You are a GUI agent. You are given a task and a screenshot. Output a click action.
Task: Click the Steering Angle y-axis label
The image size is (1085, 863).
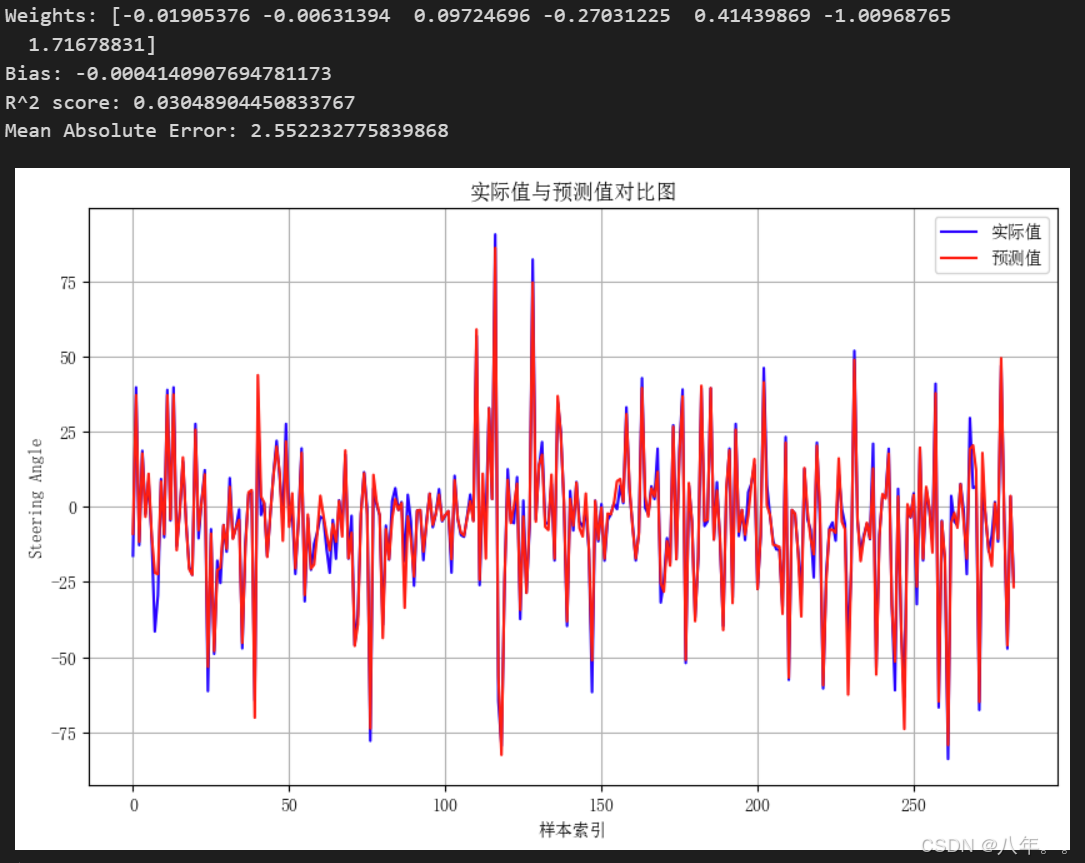[35, 498]
